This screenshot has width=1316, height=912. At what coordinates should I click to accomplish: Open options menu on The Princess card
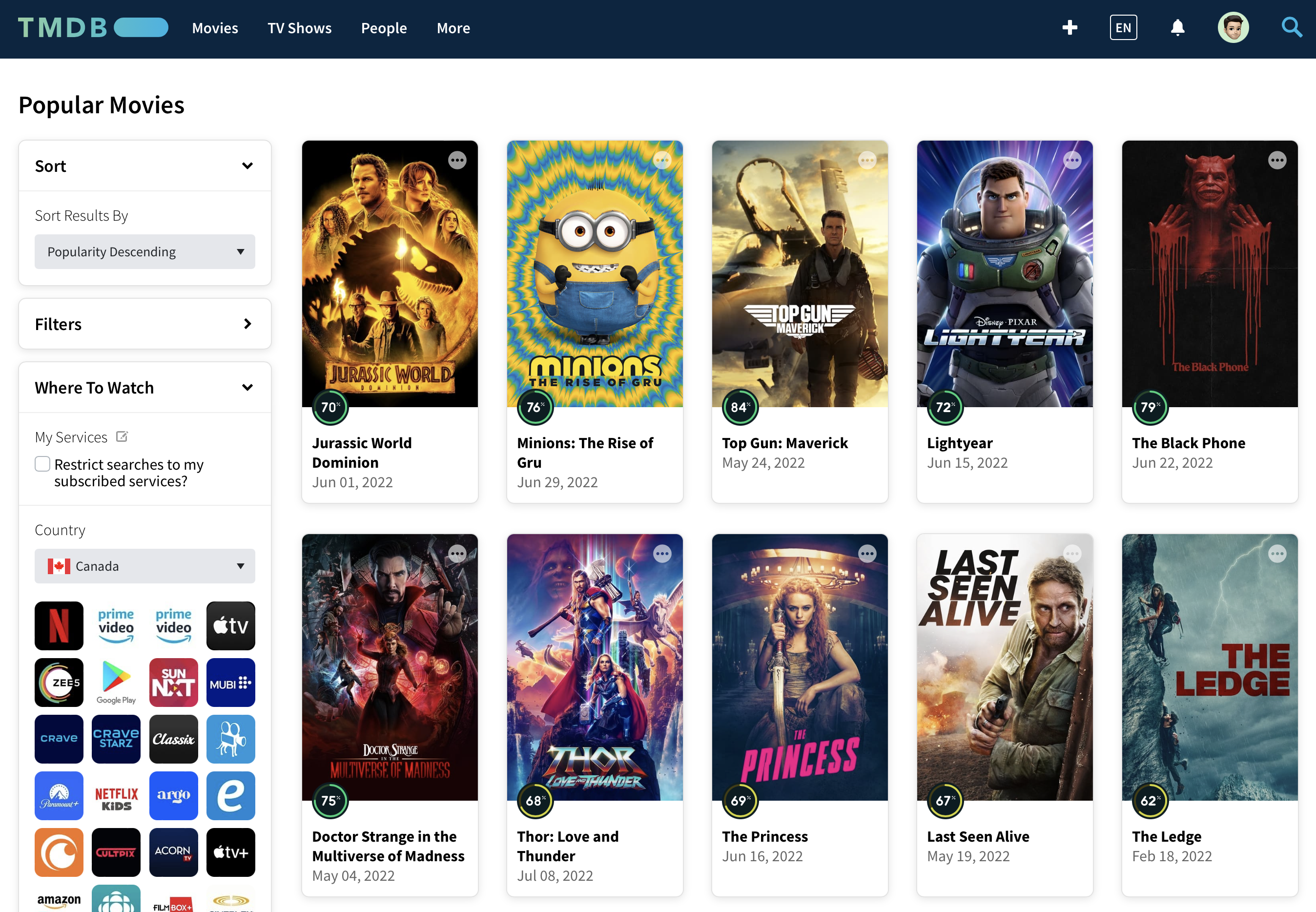867,553
